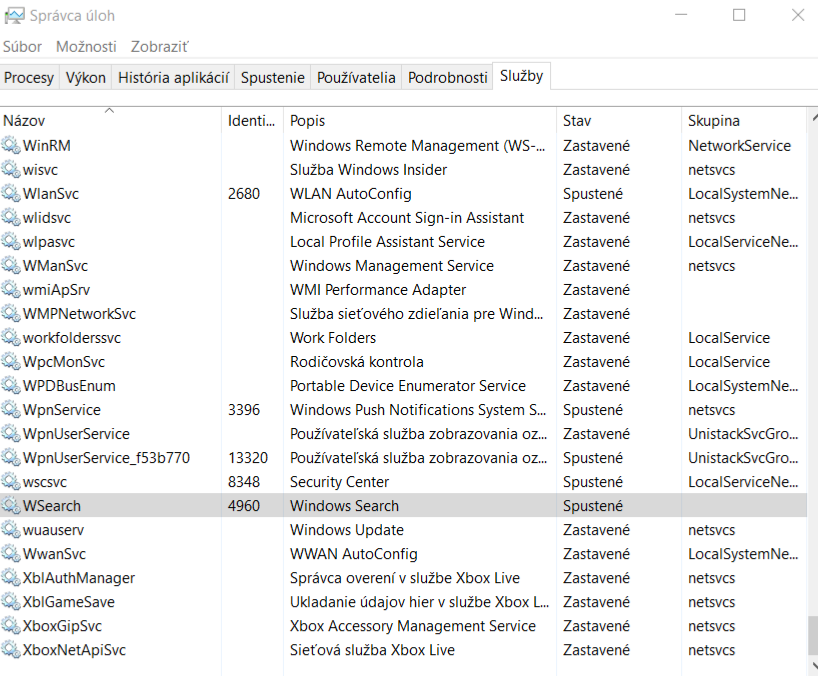The height and width of the screenshot is (676, 818).
Task: Click the gear icon for WMPNetworkSvc
Action: point(10,313)
